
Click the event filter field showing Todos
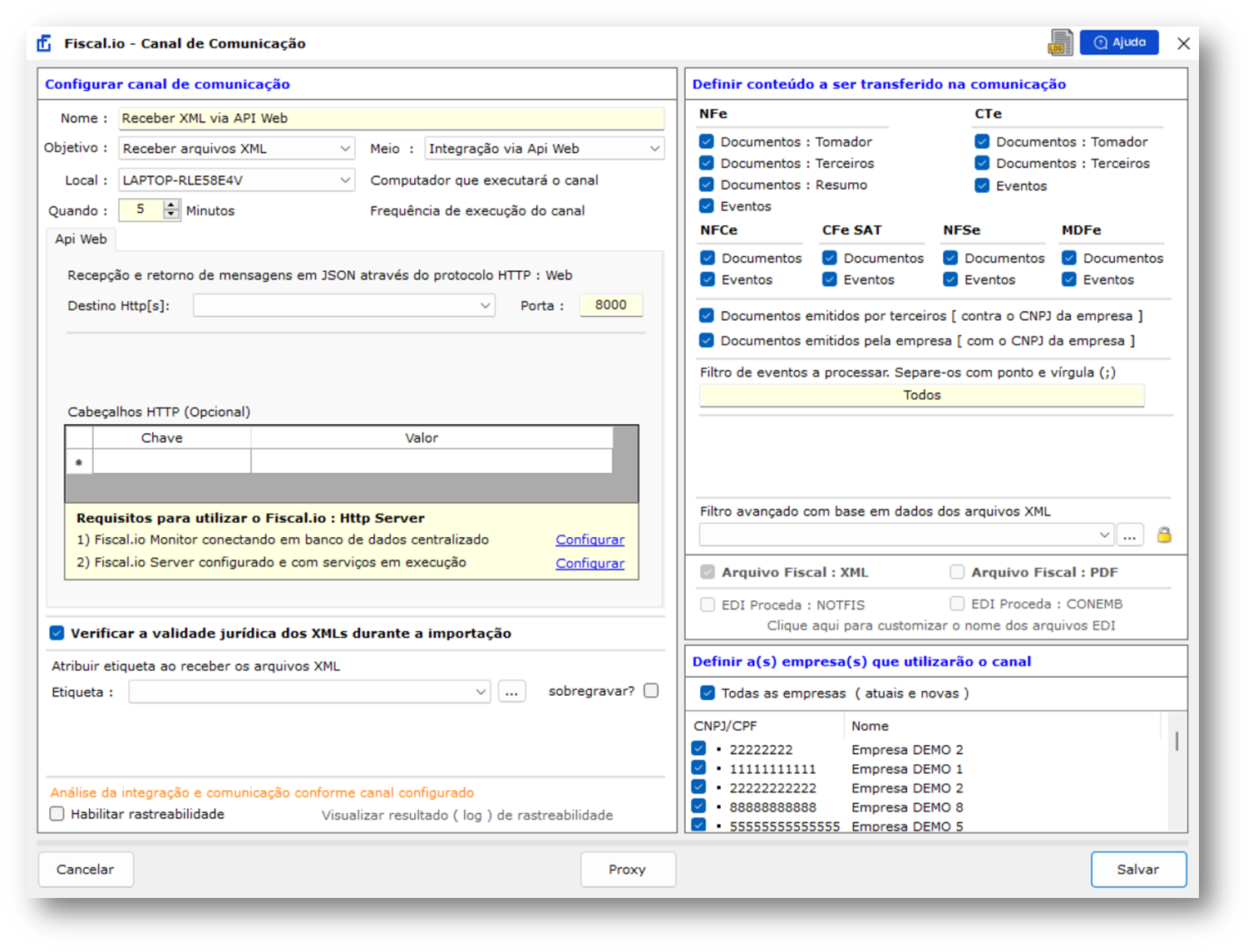pos(921,395)
